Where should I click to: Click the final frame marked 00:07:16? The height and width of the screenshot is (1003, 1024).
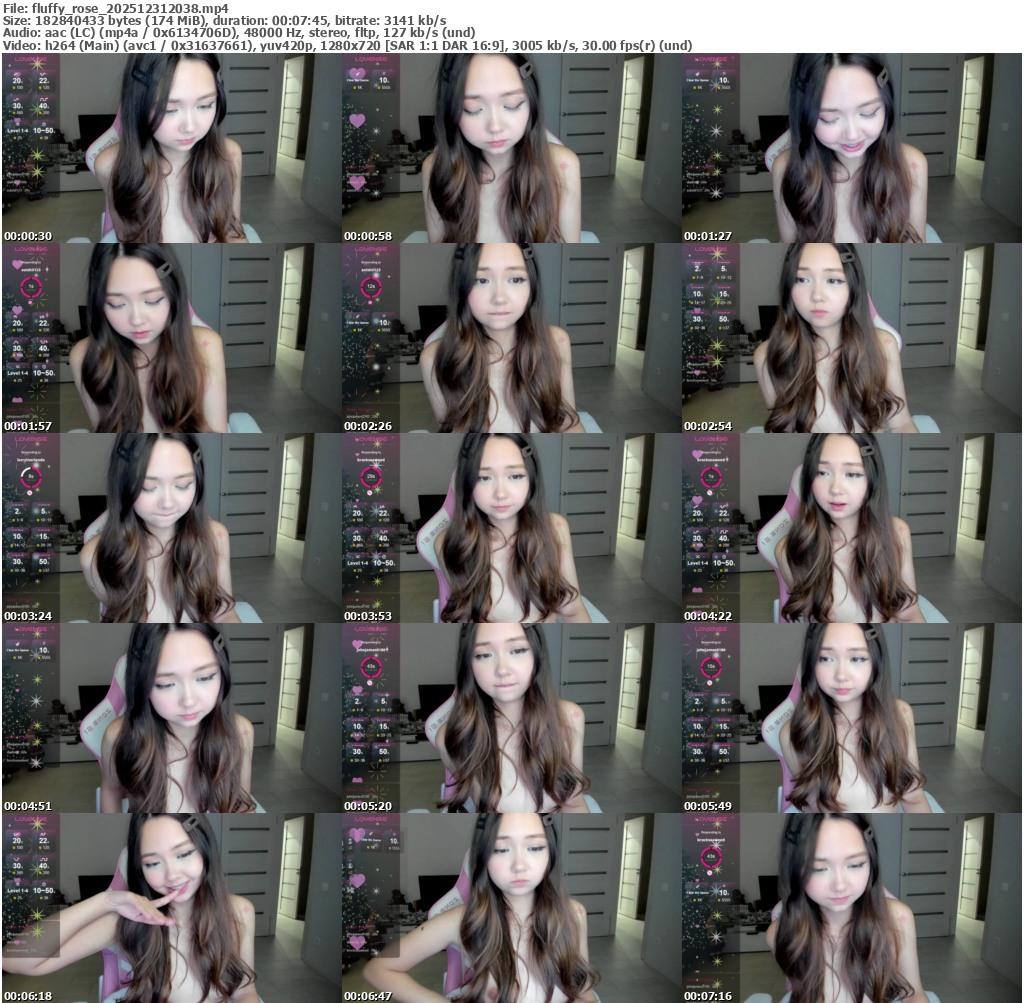tap(851, 908)
